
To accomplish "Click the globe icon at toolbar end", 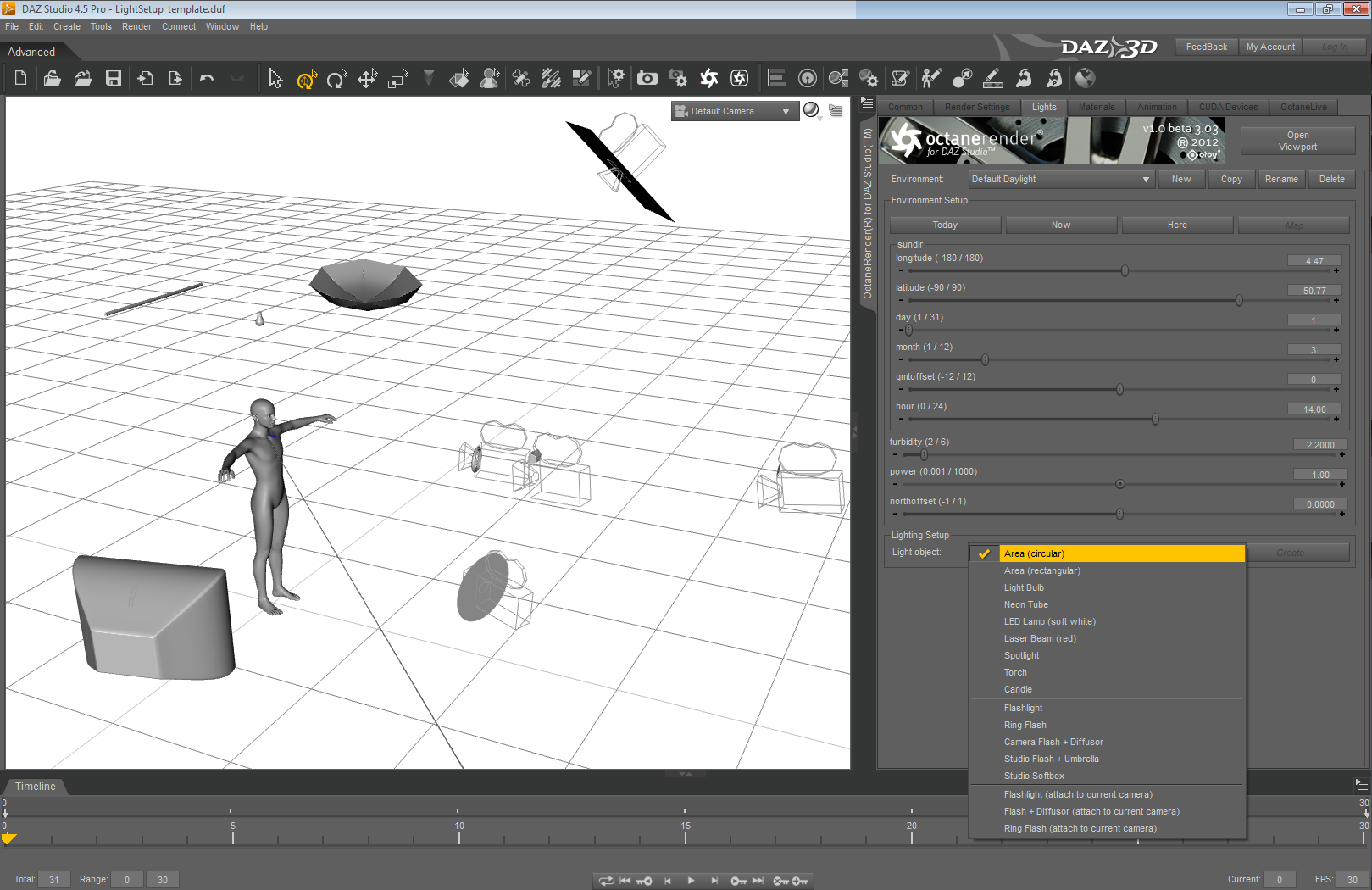I will (1085, 79).
